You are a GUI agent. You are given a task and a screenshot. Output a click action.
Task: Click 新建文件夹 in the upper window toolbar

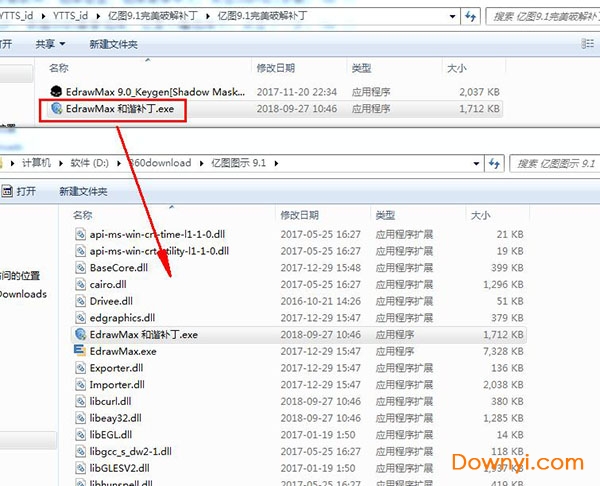click(x=113, y=44)
